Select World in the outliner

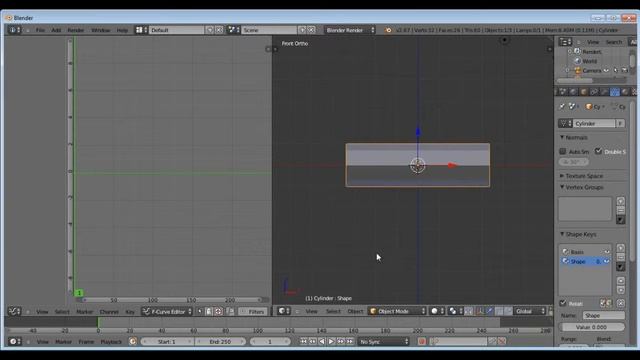click(x=589, y=61)
